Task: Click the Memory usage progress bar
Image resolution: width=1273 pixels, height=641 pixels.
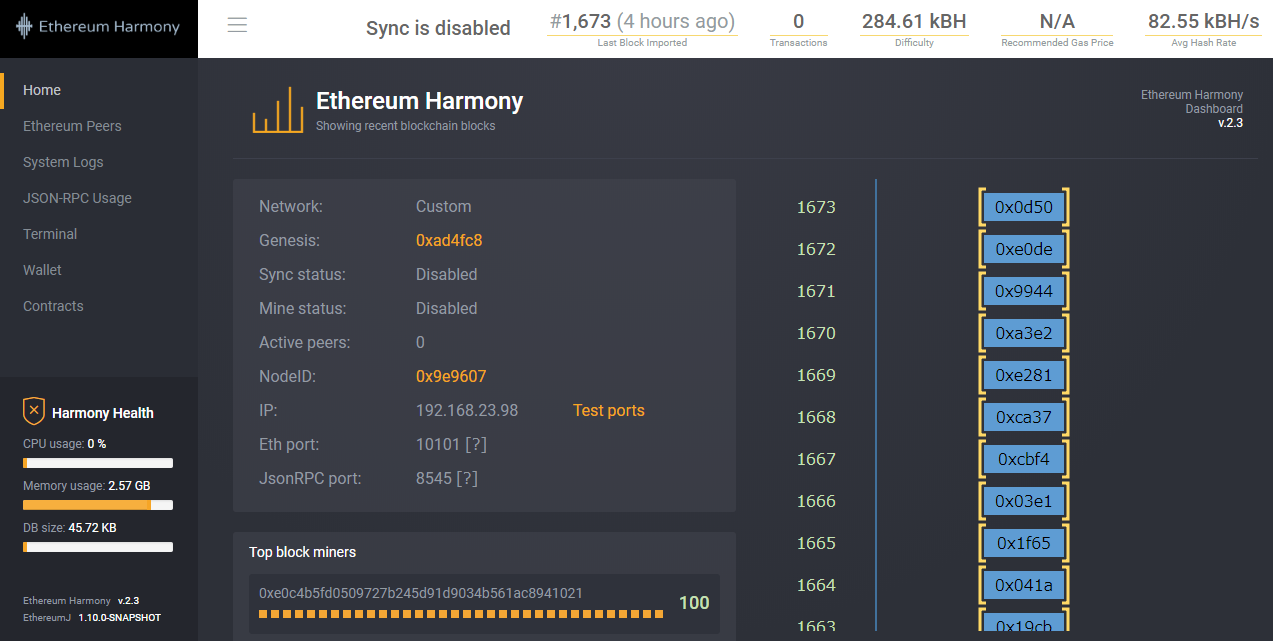Action: [x=98, y=505]
